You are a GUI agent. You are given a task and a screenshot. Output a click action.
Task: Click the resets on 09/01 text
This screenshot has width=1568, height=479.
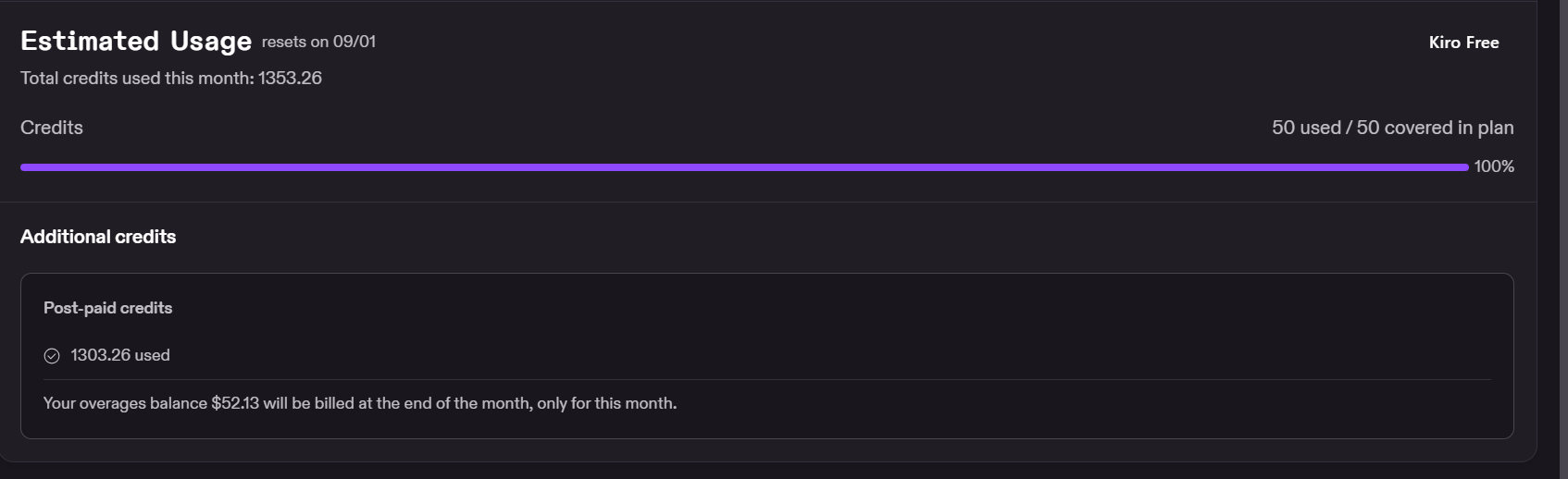[x=318, y=42]
